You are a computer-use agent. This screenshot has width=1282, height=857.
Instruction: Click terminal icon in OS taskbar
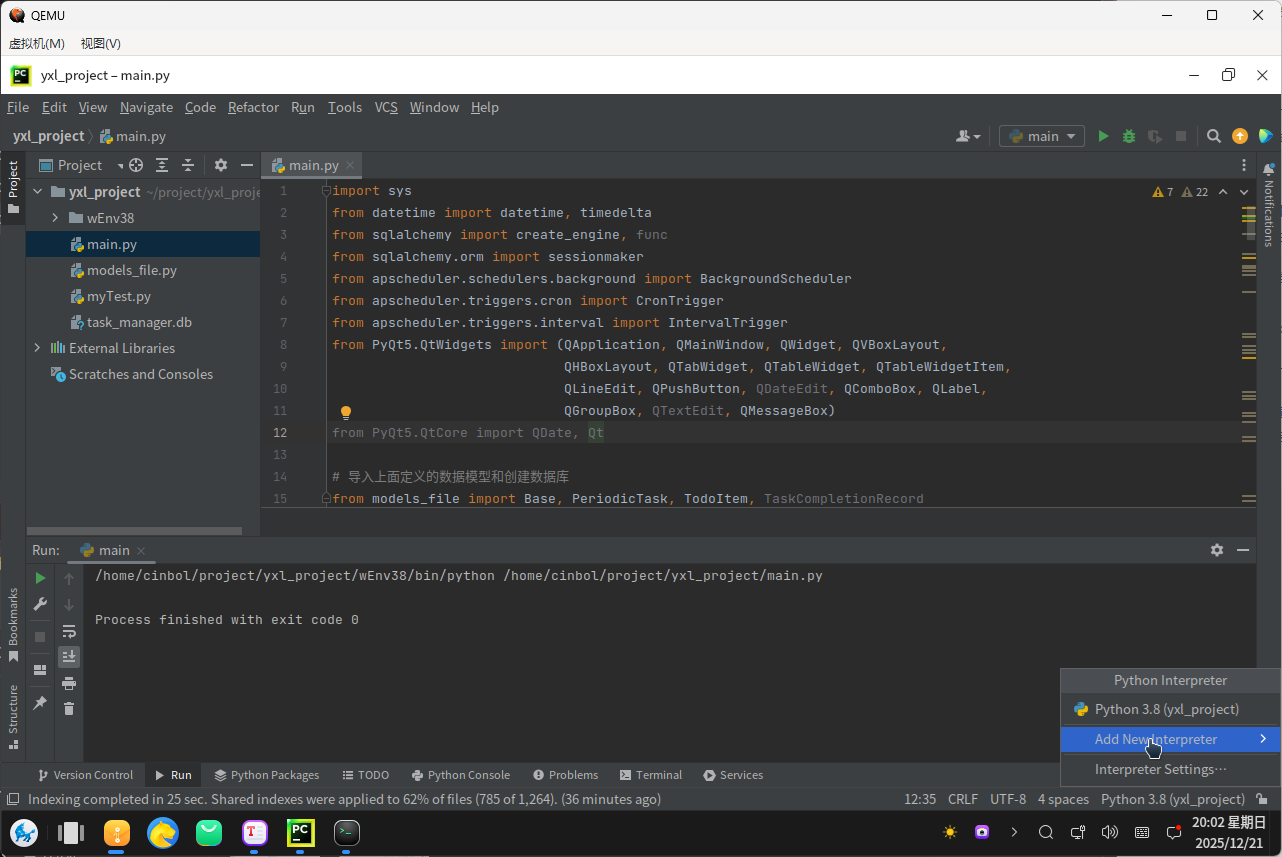tap(346, 832)
